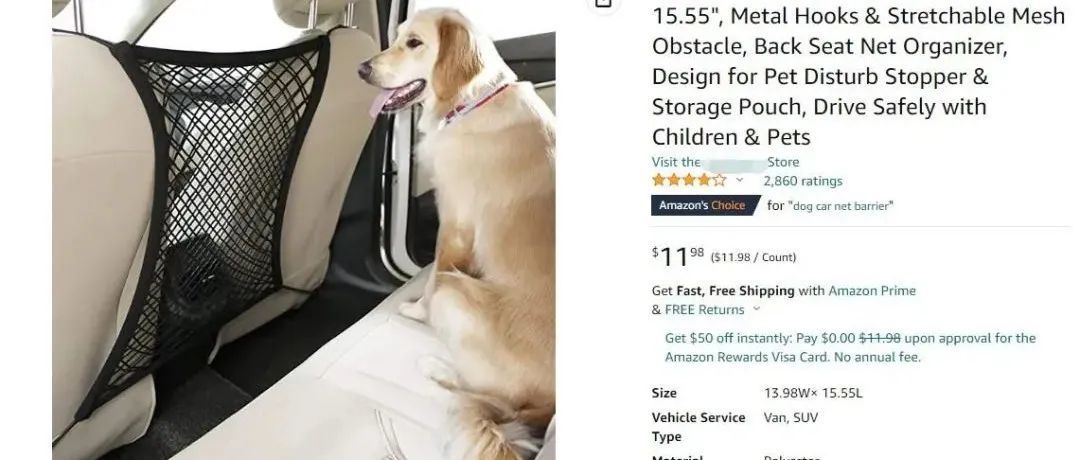Select the 13.98W× 15.55L size value
Image resolution: width=1080 pixels, height=460 pixels.
pos(813,394)
